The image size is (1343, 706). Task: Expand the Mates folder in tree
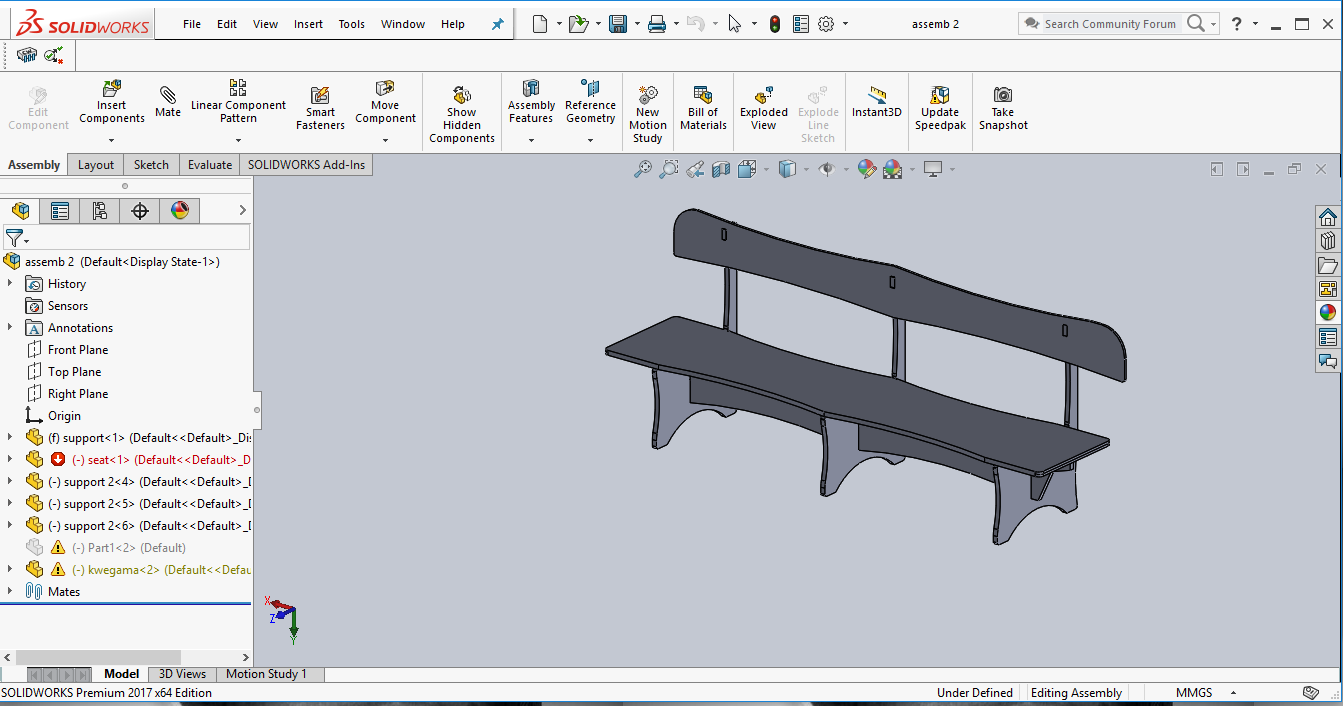pyautogui.click(x=10, y=591)
